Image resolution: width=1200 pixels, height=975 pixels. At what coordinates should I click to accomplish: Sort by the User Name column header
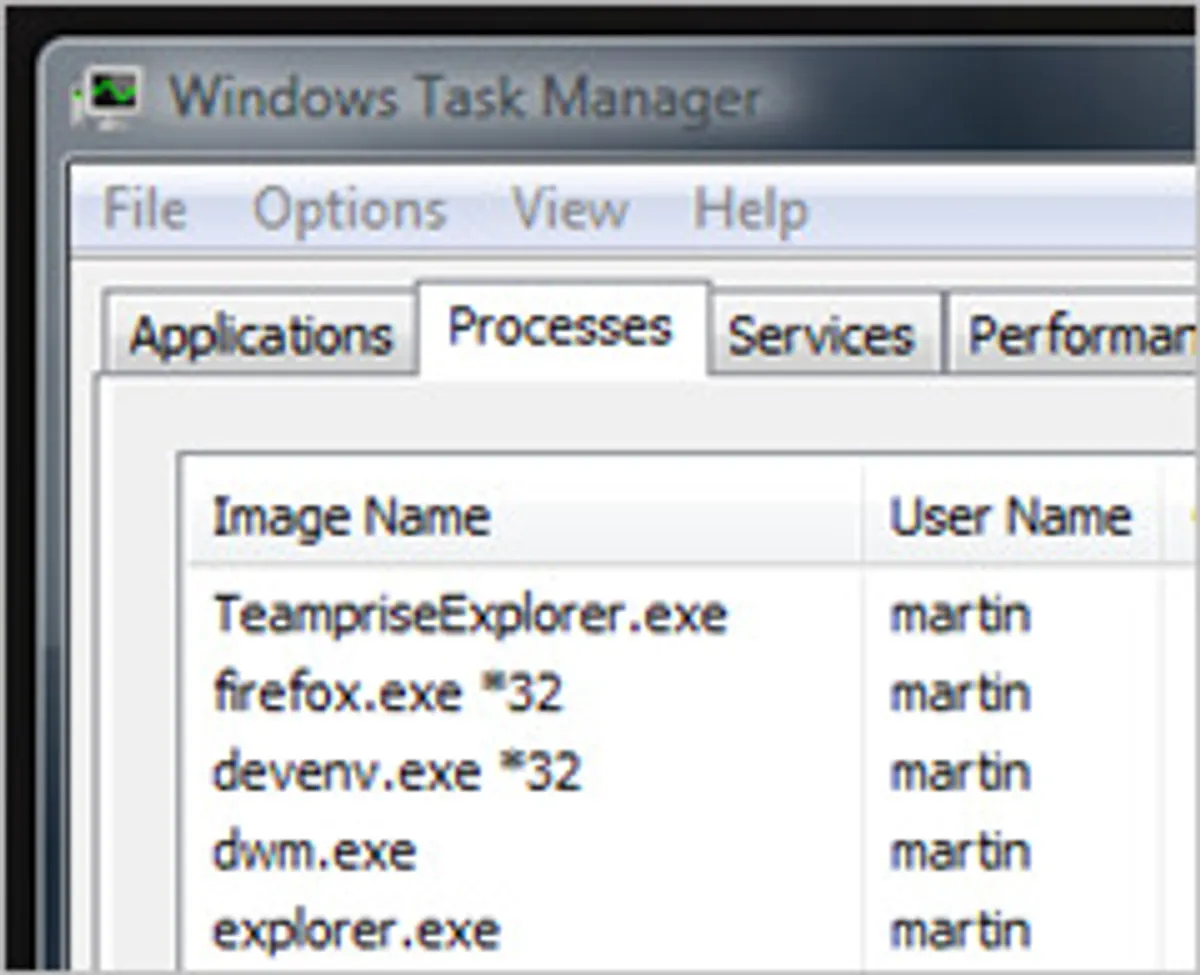click(1012, 518)
